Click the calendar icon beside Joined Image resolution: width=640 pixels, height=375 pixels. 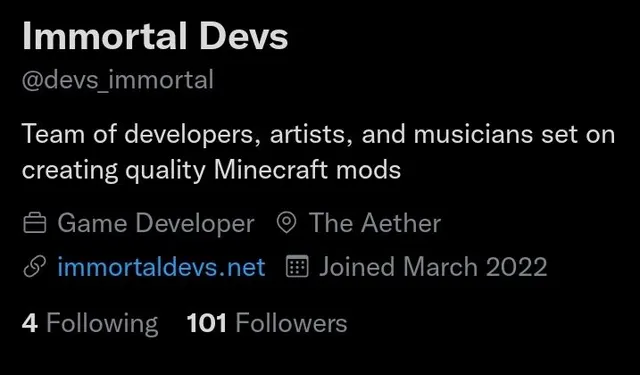(297, 267)
